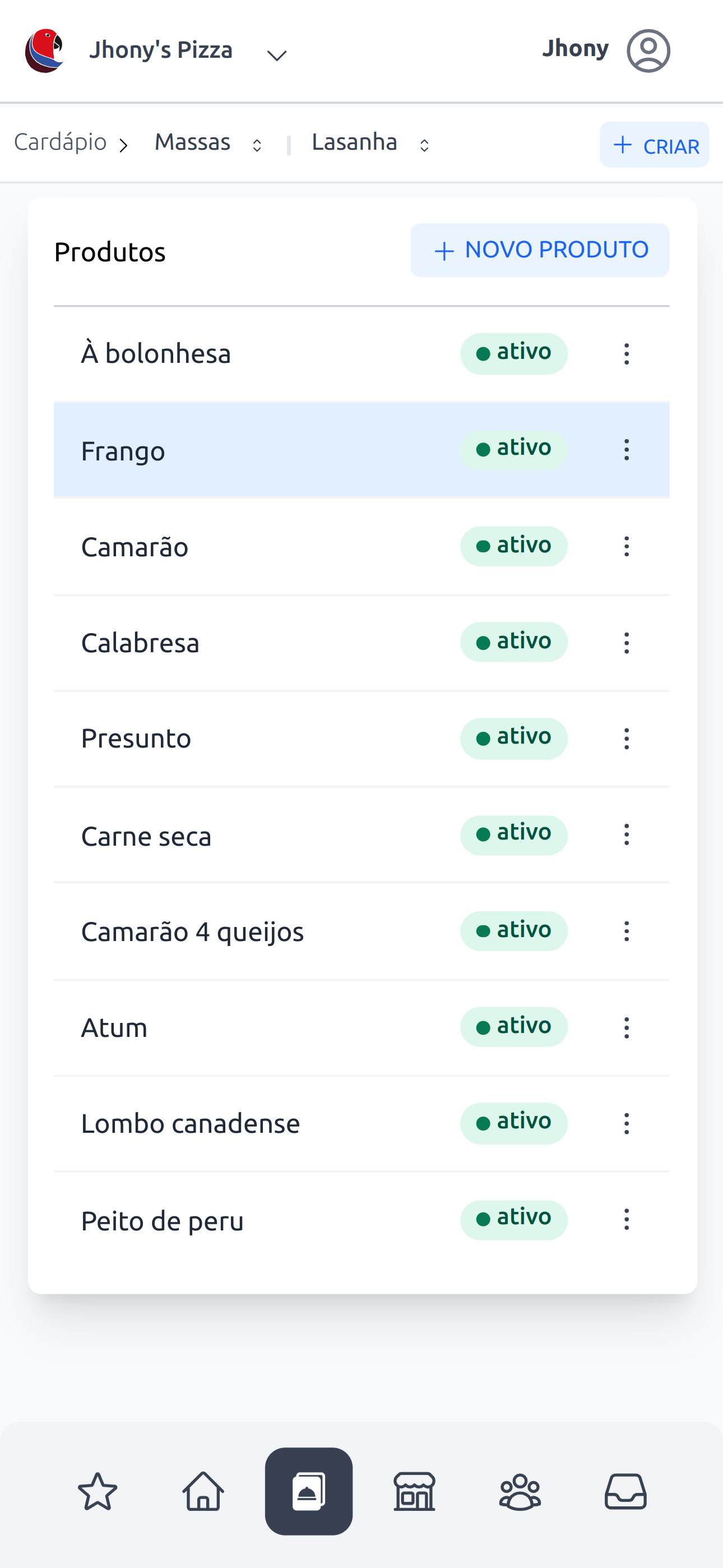Toggle the ativo status of Camarão
The height and width of the screenshot is (1568, 723).
click(513, 546)
